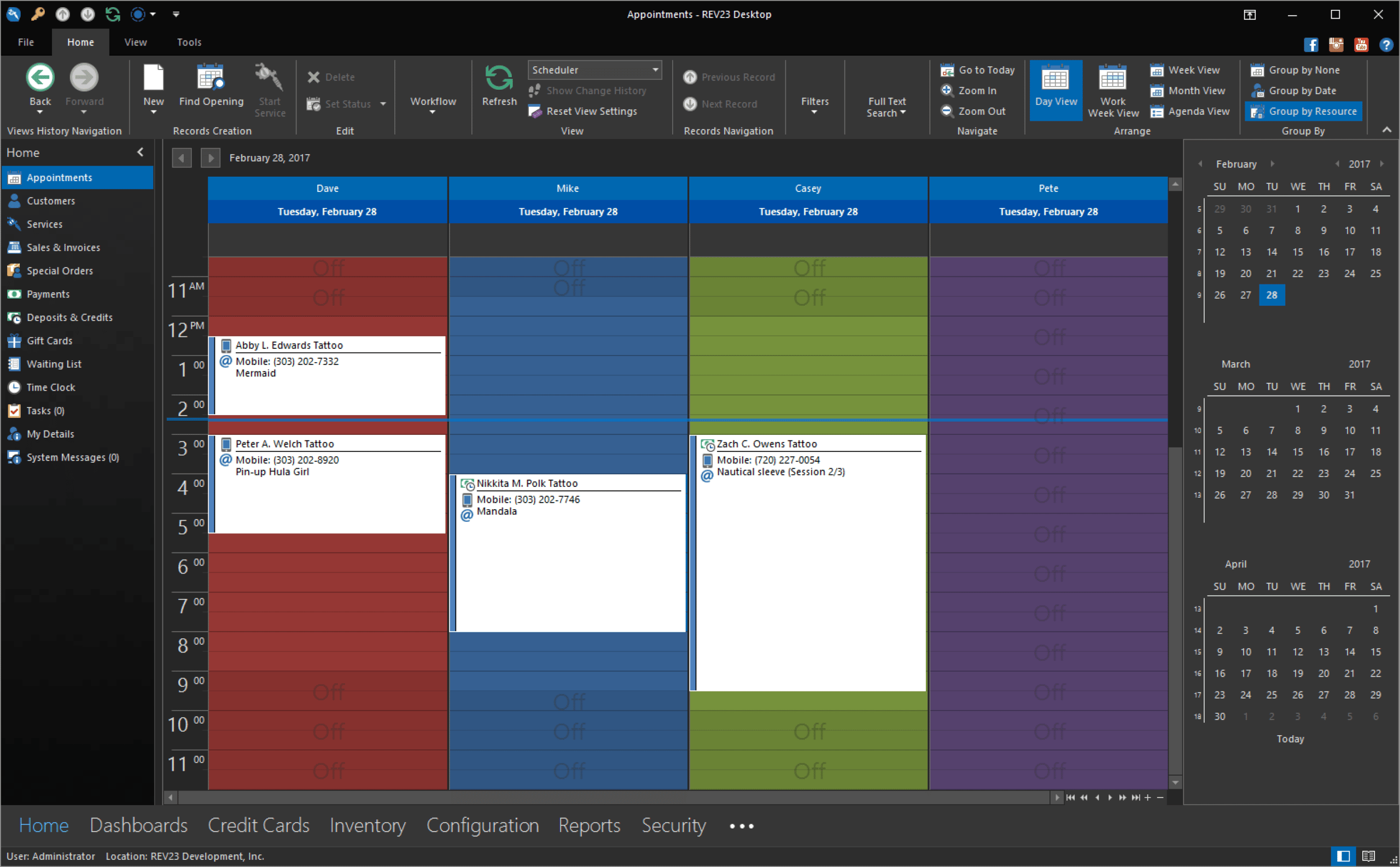The image size is (1400, 867).
Task: Open the Home ribbon tab
Action: tap(81, 42)
